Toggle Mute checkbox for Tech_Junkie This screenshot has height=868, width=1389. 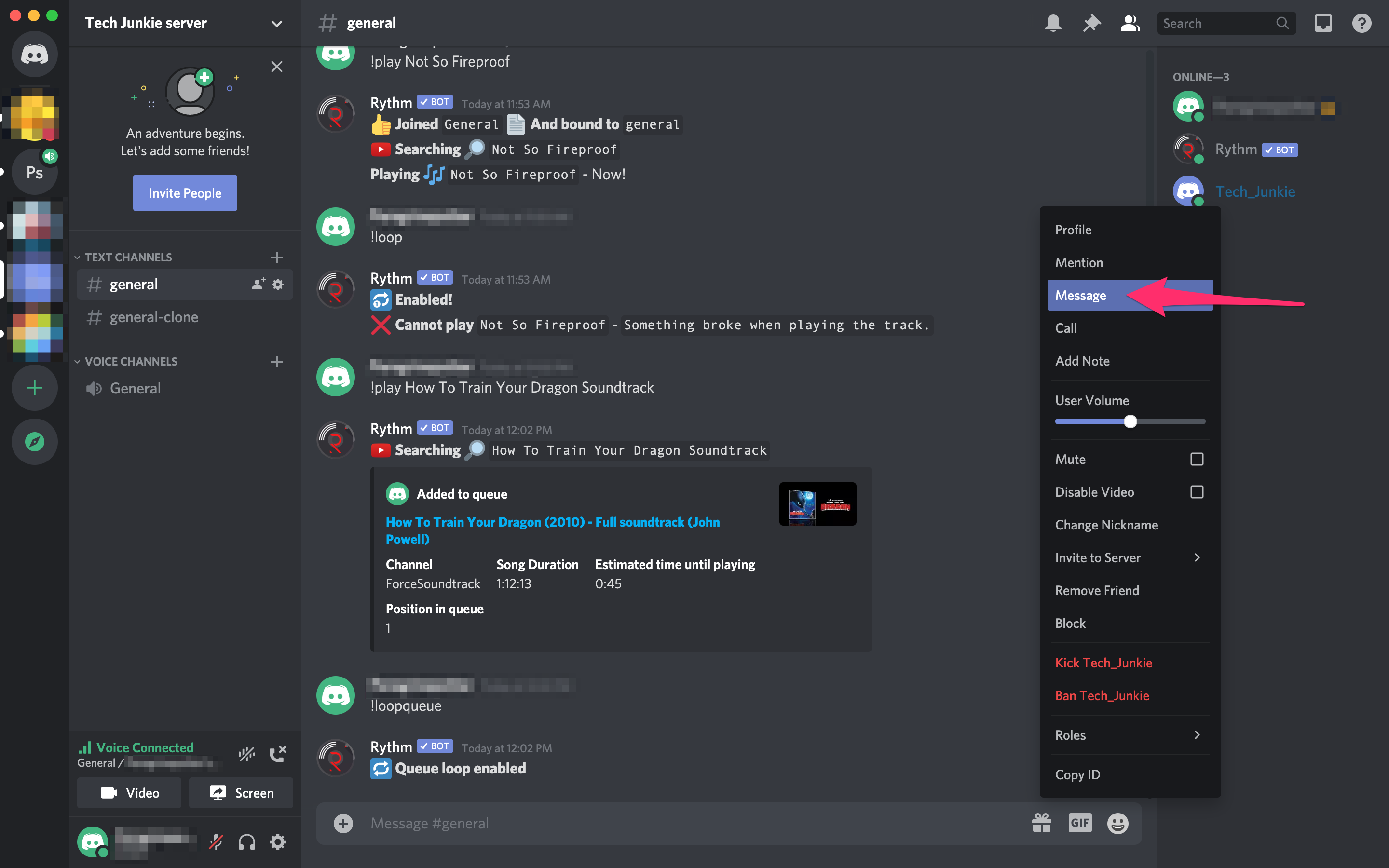click(1196, 459)
